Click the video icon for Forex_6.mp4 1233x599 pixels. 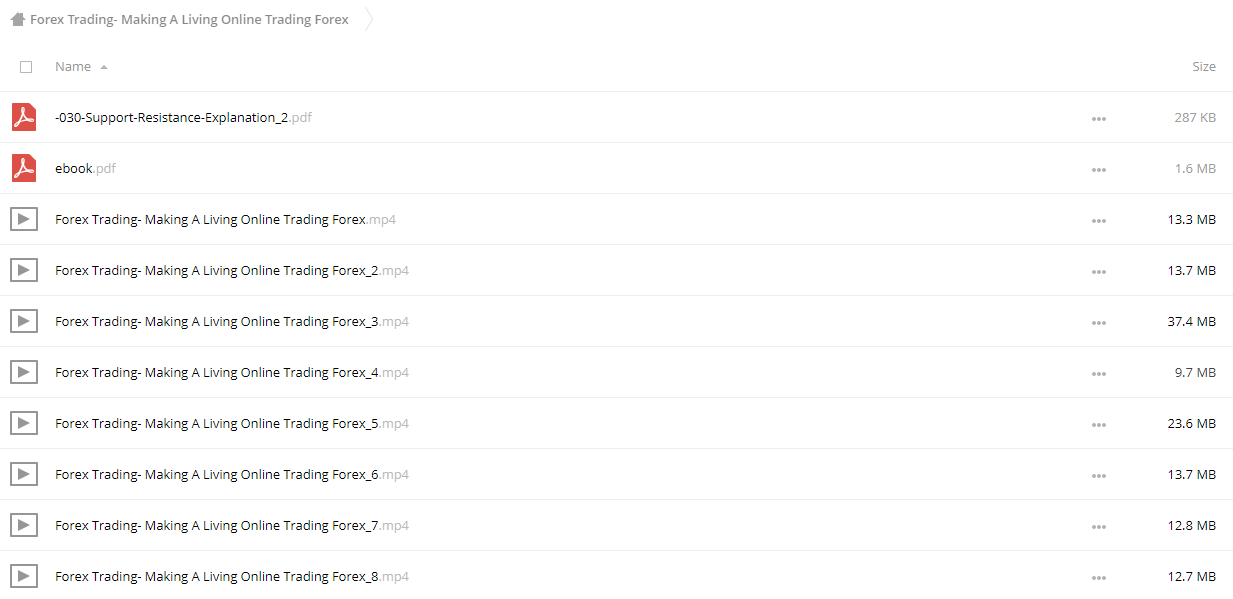(x=24, y=474)
